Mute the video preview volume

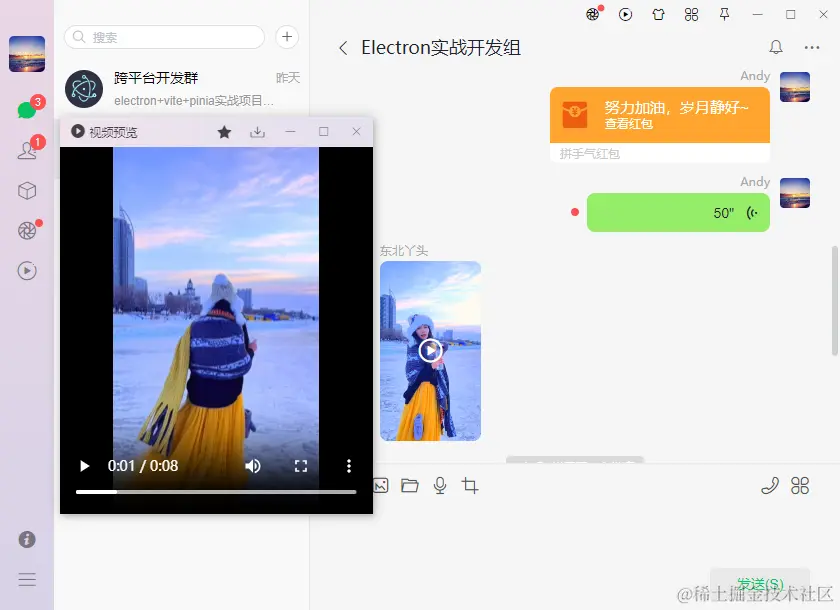[x=252, y=465]
